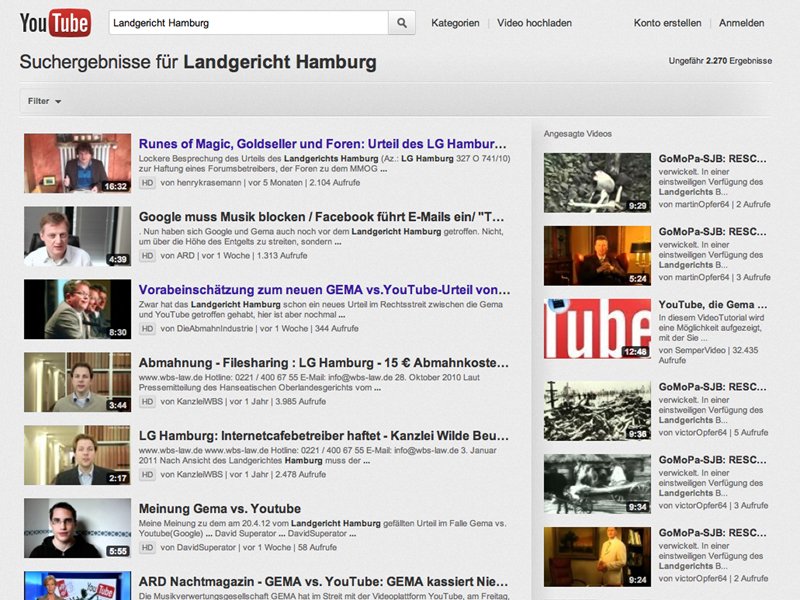Open the first GoMoPa-SJB suggested video thumbnail

tap(597, 182)
